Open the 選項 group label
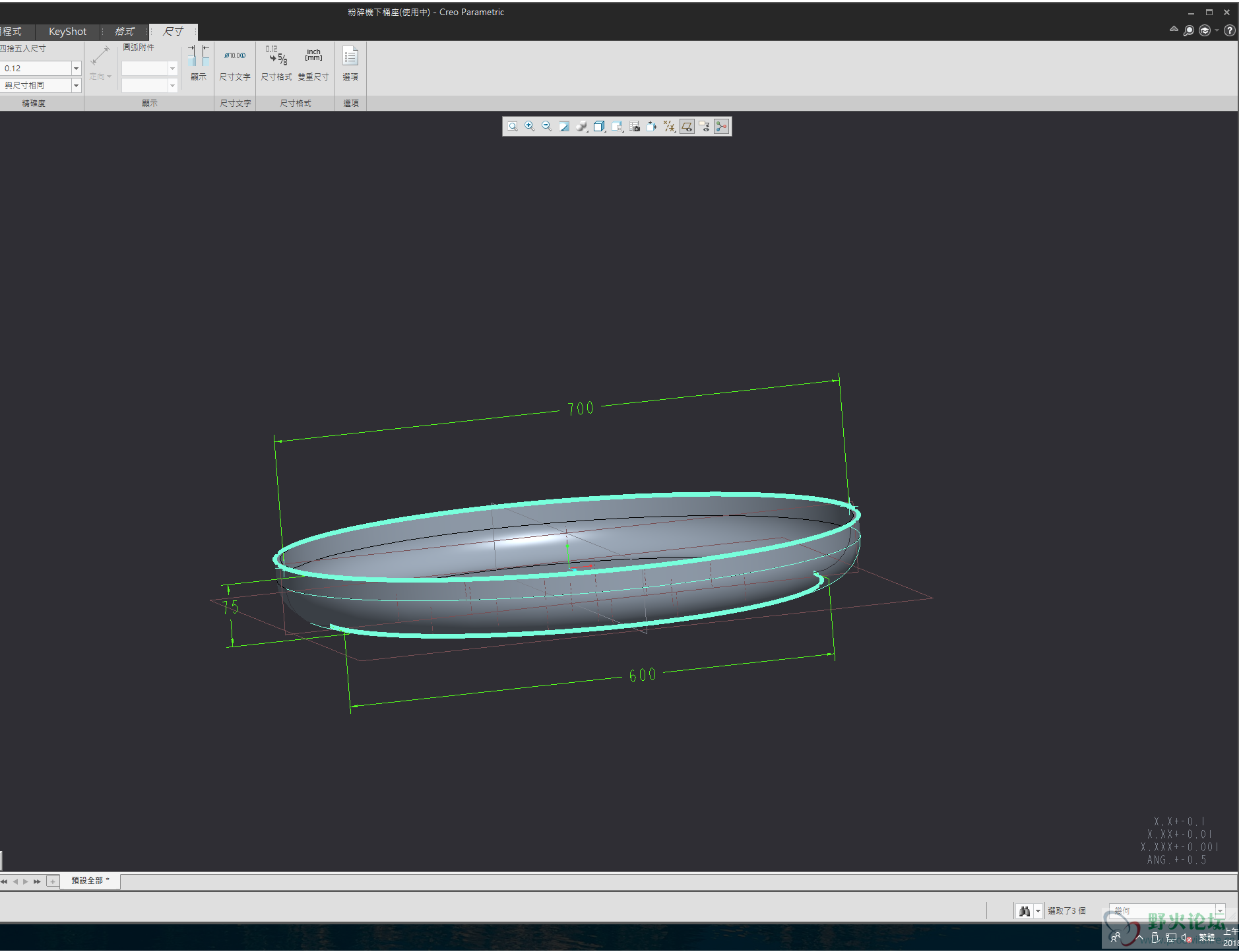Screen dimensions: 1241x952 tap(351, 104)
